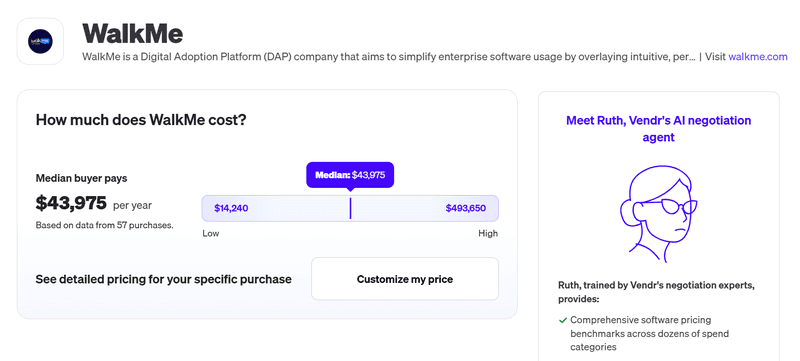Click the How much does WalkMe cost? heading
This screenshot has height=361, width=800.
[141, 120]
